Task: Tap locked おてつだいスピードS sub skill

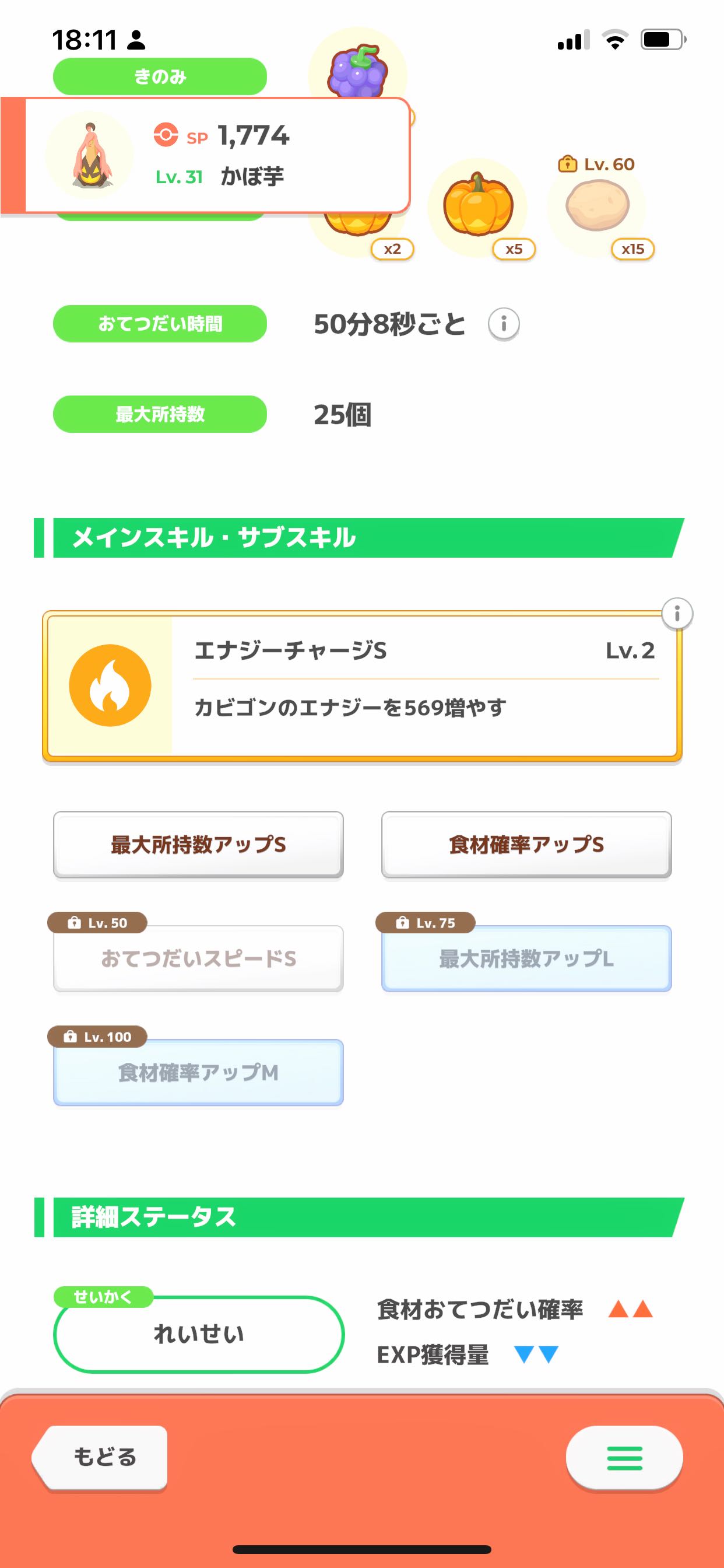Action: point(198,958)
